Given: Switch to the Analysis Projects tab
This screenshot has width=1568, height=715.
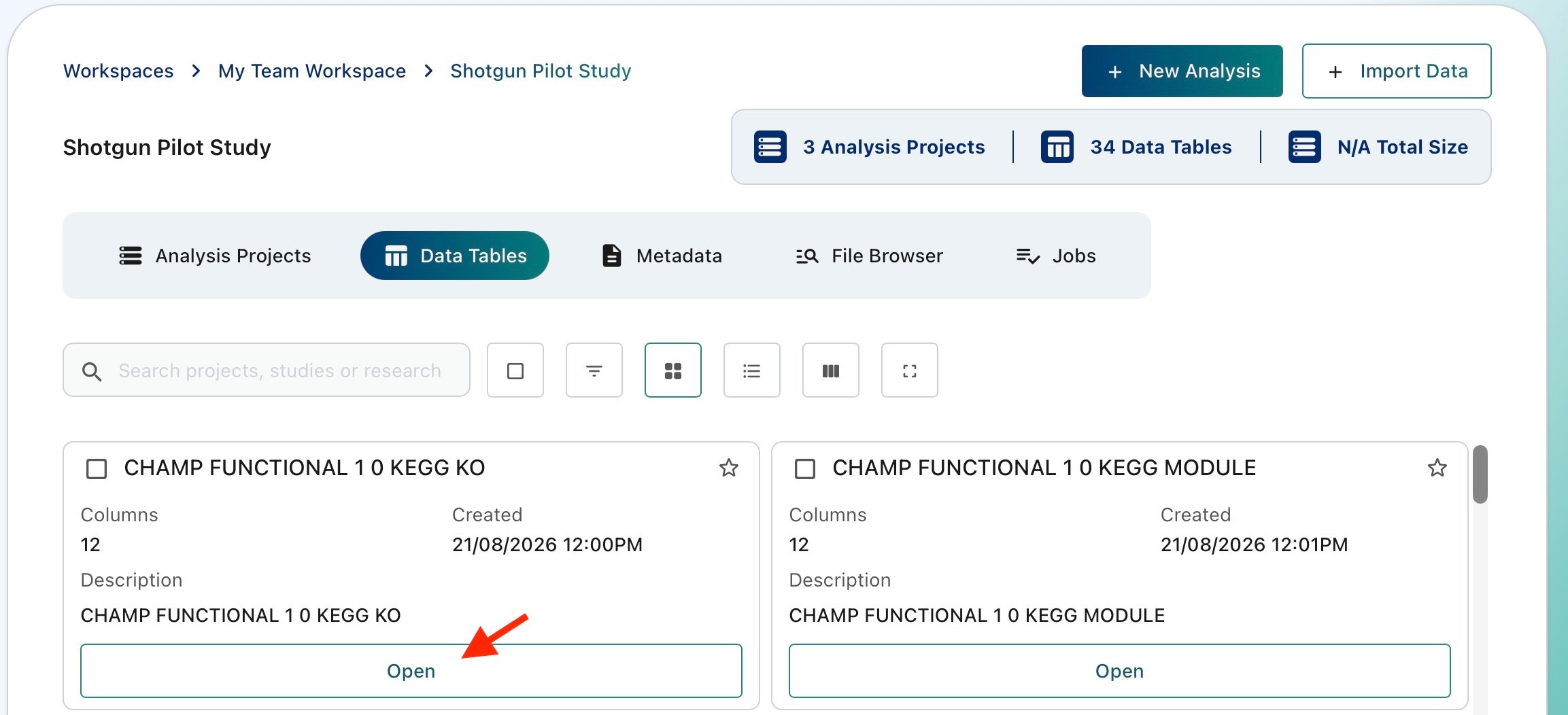Looking at the screenshot, I should (x=215, y=256).
